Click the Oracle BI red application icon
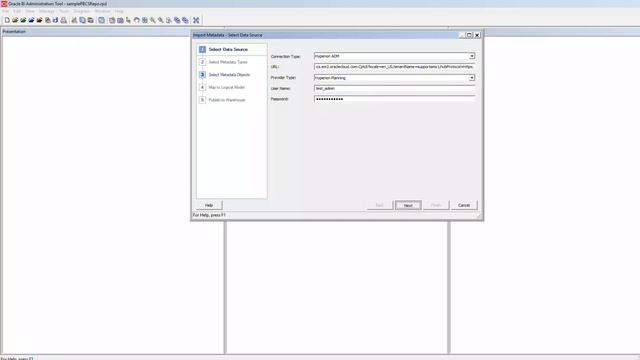Image resolution: width=640 pixels, height=360 pixels. 4,4
